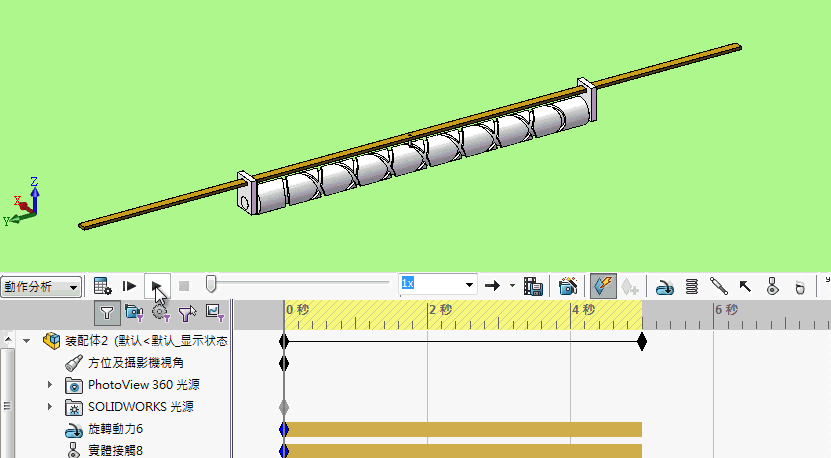Select SOLIDWORKS 光源 tree item

click(140, 407)
